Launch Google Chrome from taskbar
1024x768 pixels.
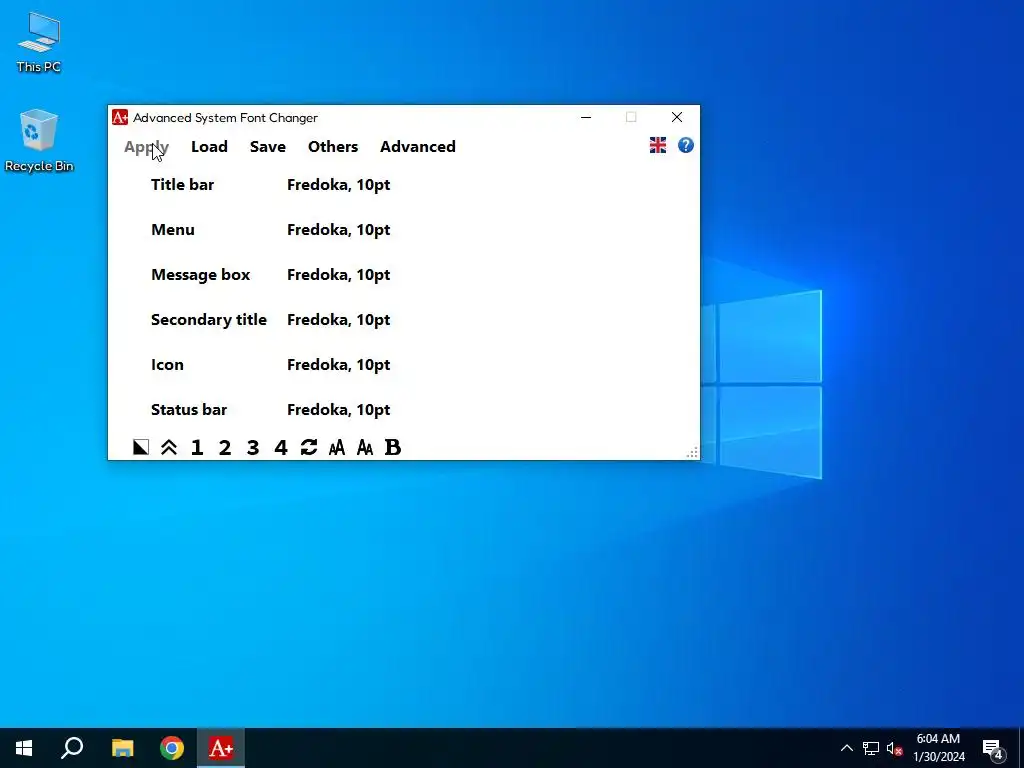coord(172,748)
